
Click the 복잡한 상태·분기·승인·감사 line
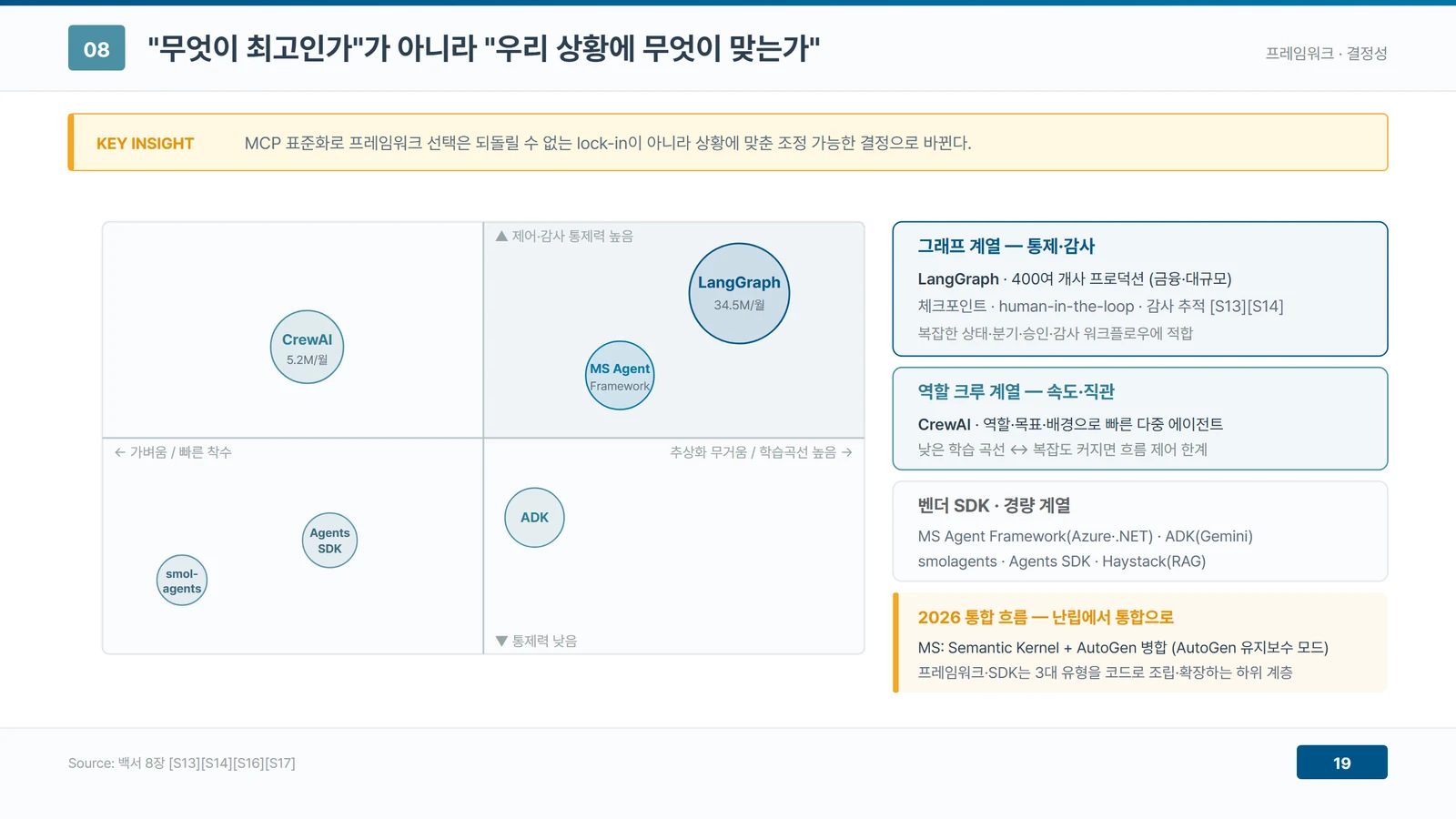(x=1055, y=333)
